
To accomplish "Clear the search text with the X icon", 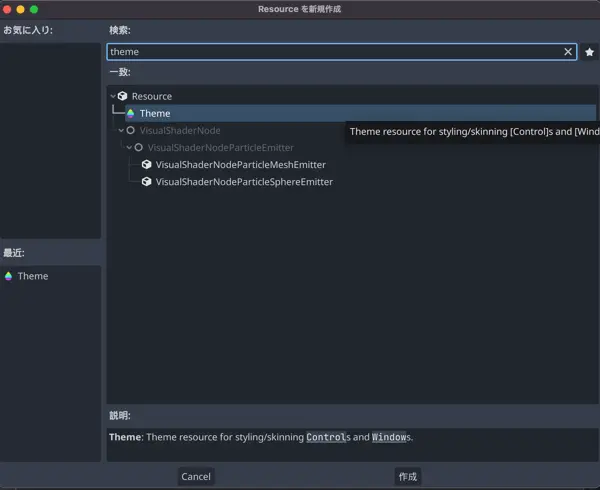I will coord(568,52).
